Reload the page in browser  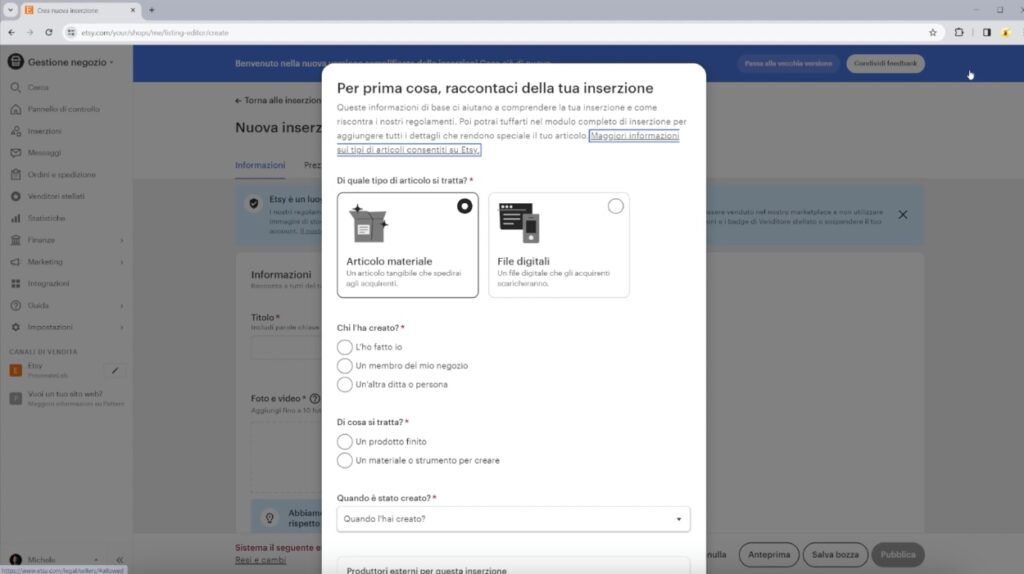point(49,32)
